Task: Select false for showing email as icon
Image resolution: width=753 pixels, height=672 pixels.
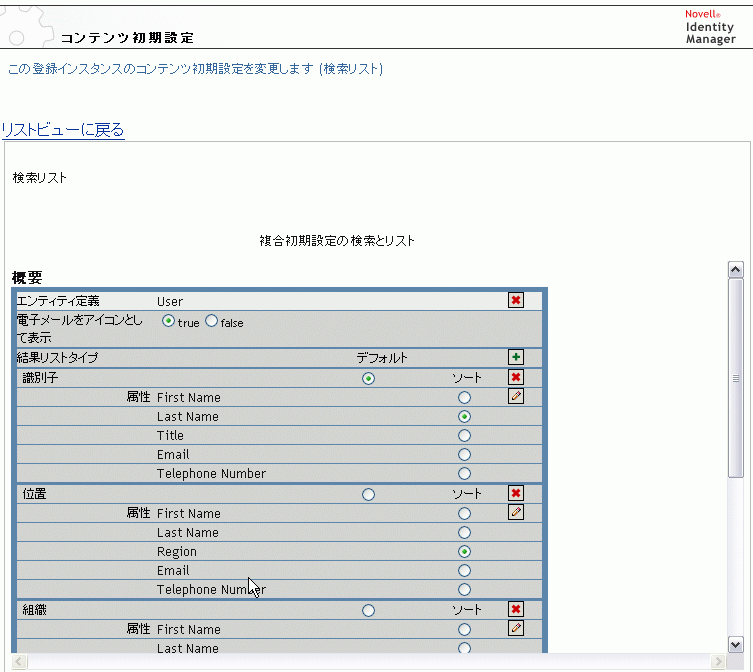Action: coord(211,321)
